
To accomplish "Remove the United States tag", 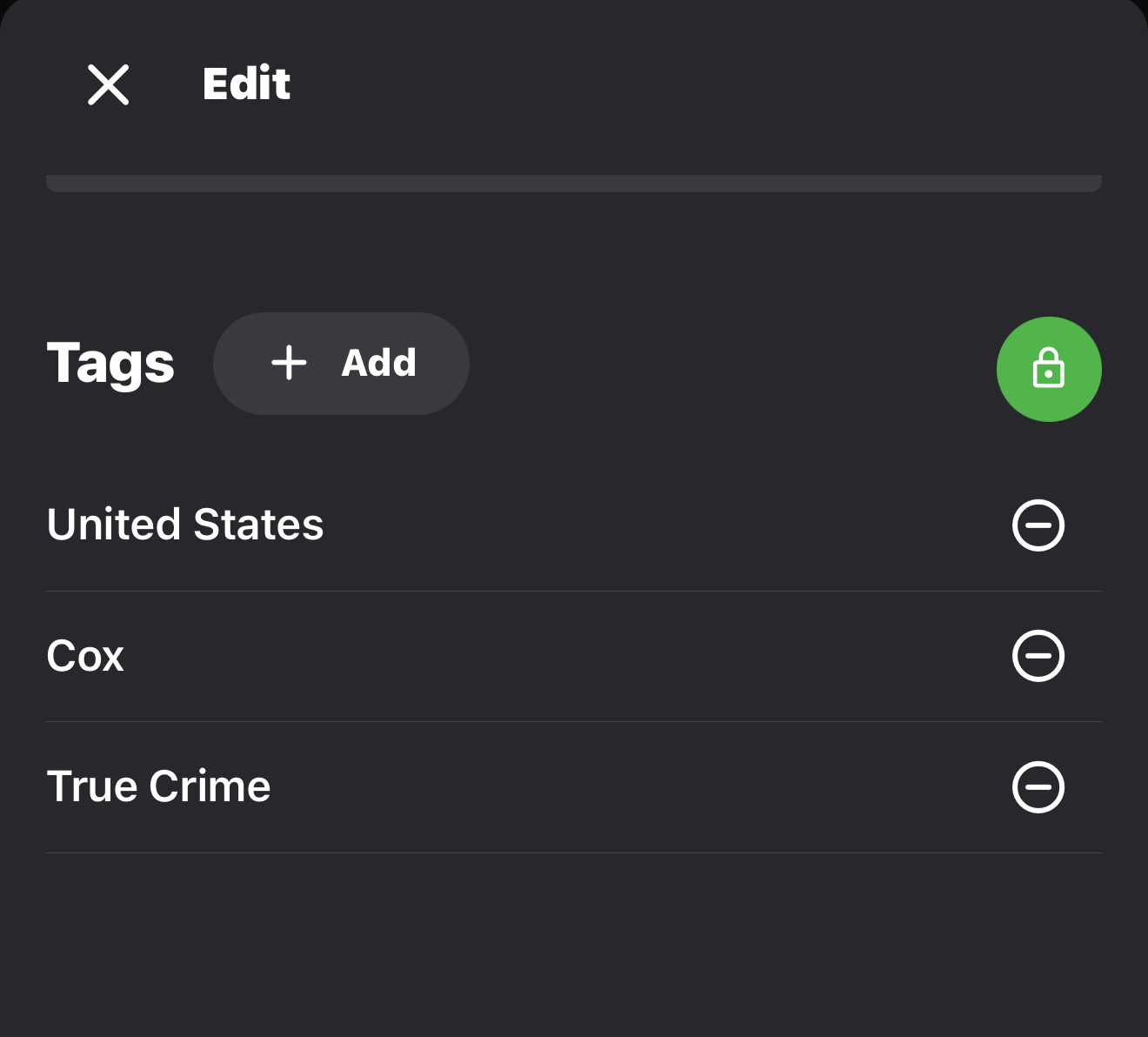I will (x=1038, y=525).
